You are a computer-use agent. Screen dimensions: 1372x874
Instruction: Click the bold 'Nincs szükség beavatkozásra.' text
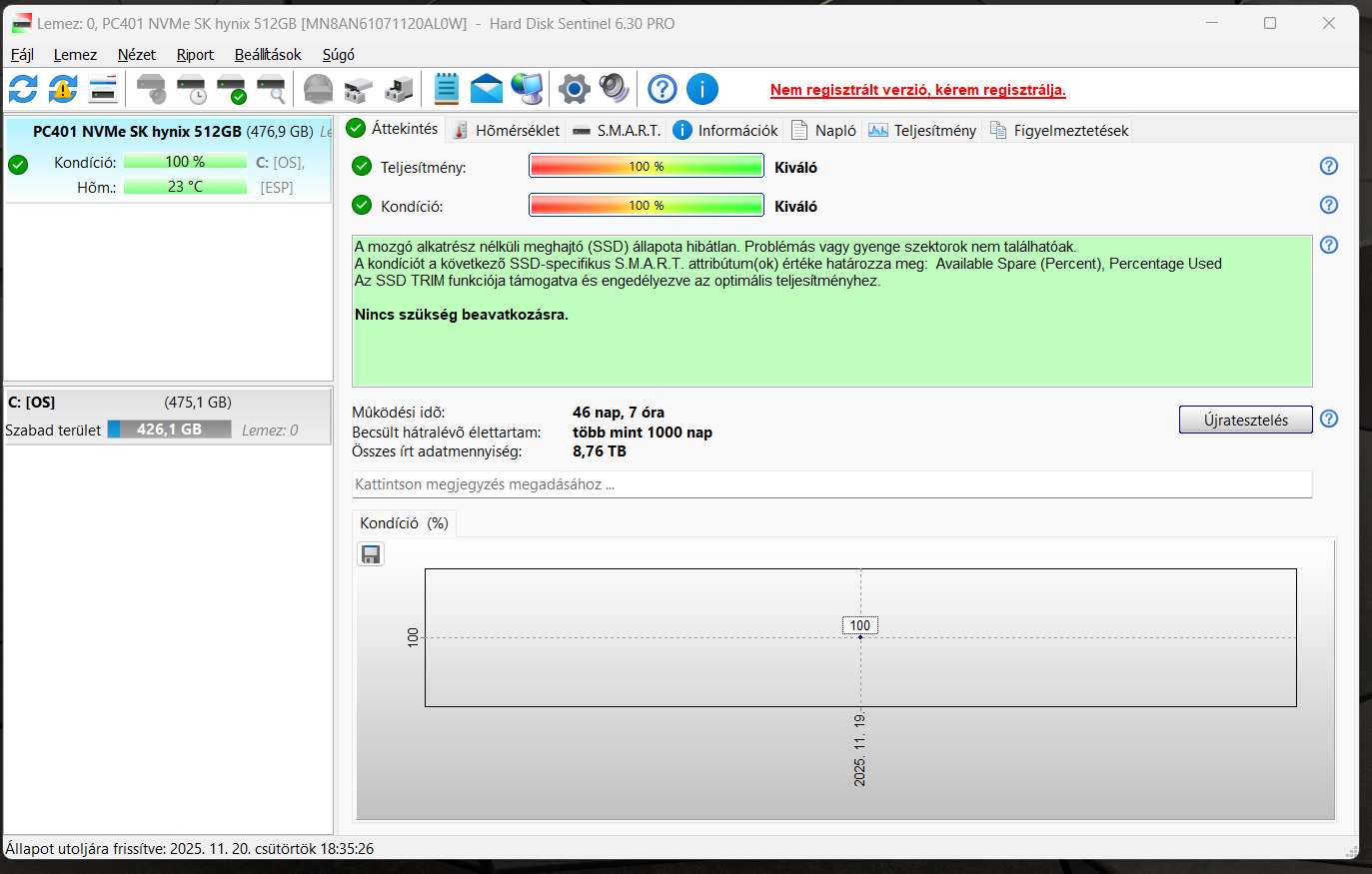point(462,315)
